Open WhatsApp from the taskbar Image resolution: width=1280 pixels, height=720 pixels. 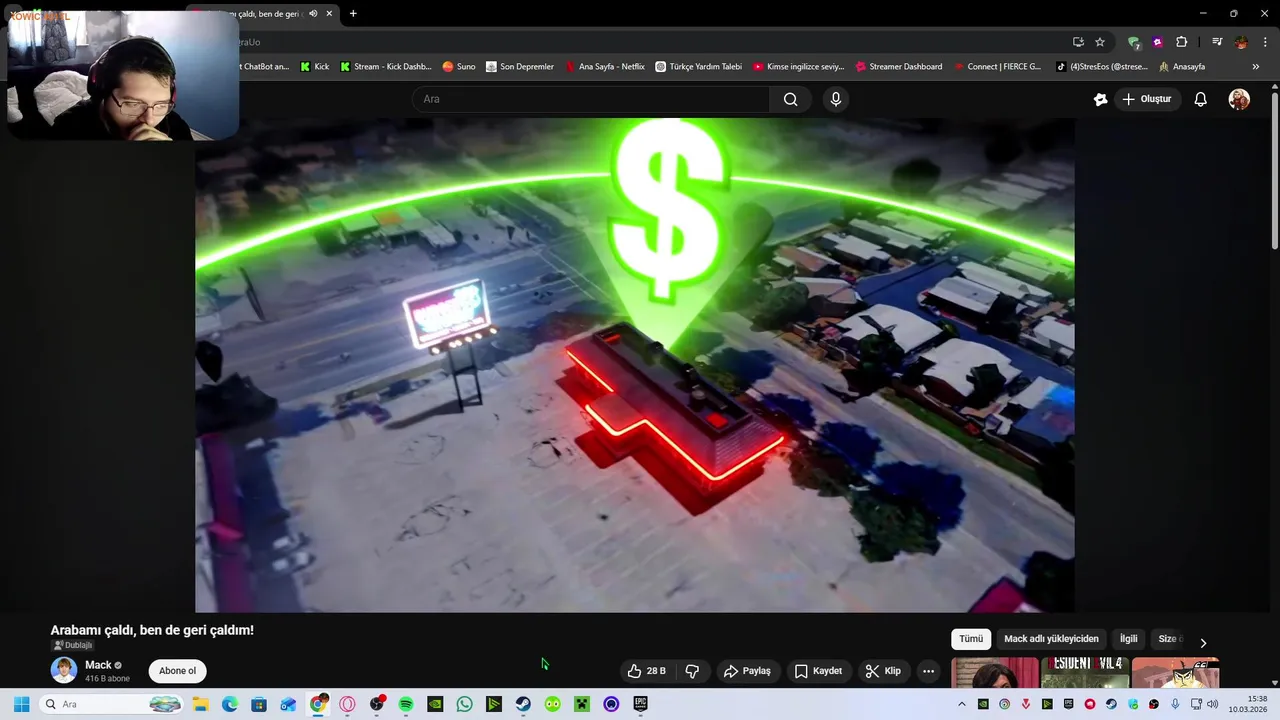tap(464, 704)
